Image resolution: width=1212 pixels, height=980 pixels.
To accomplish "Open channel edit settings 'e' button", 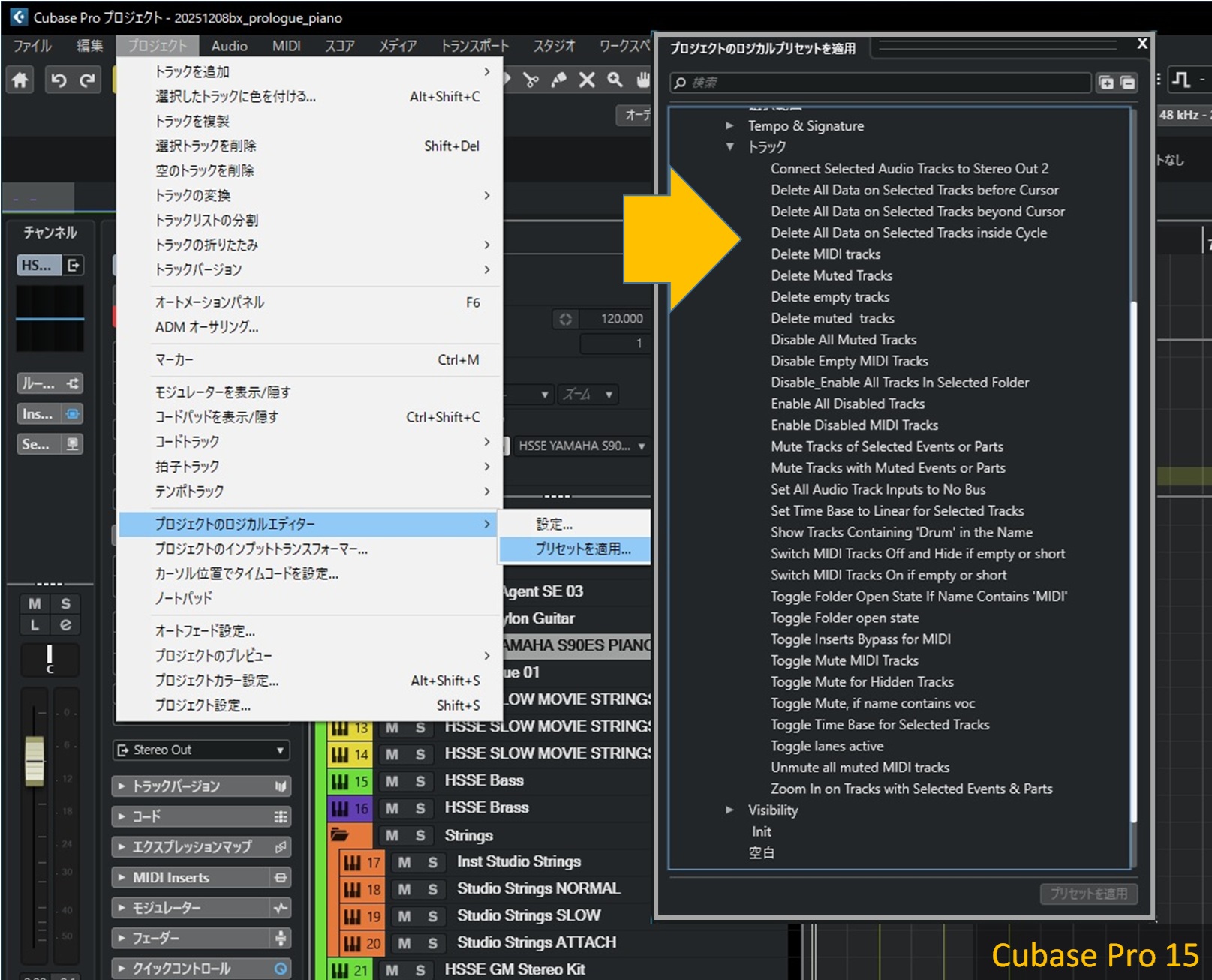I will point(65,624).
